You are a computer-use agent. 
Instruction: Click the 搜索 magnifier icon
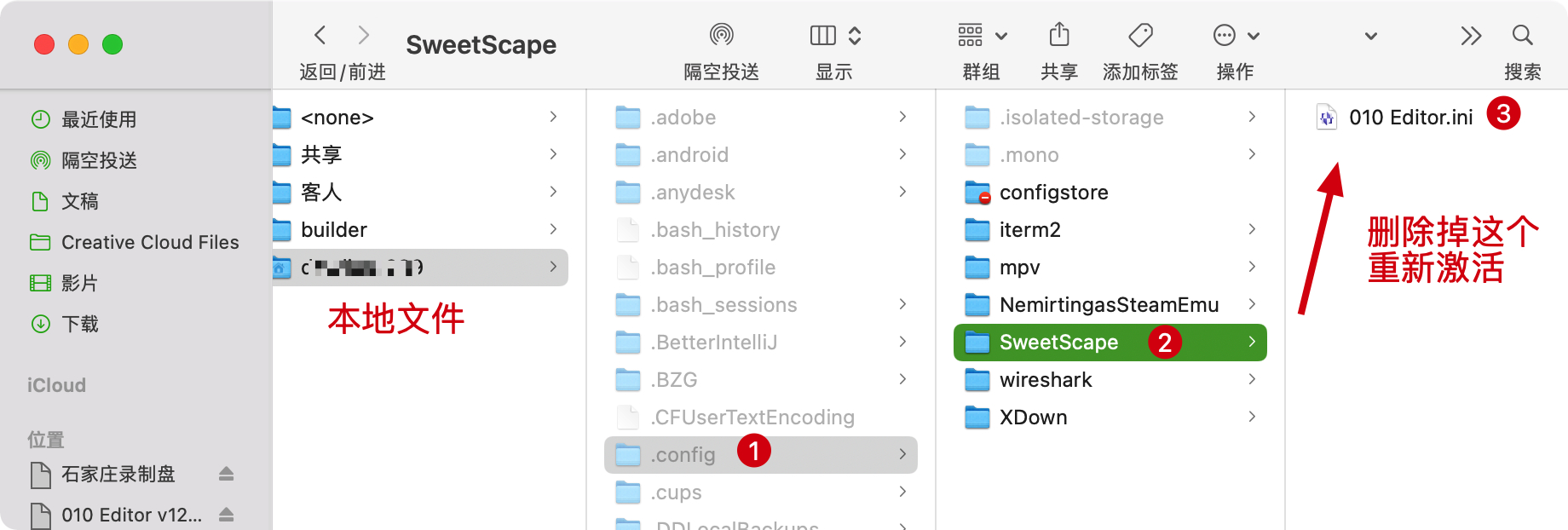click(x=1523, y=35)
